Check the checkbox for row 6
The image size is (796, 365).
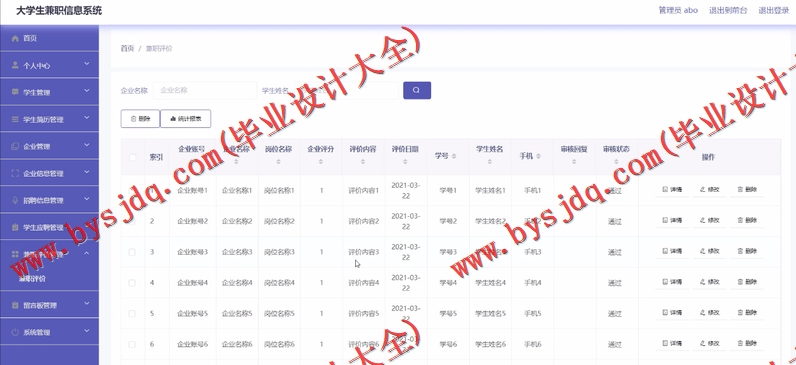132,344
